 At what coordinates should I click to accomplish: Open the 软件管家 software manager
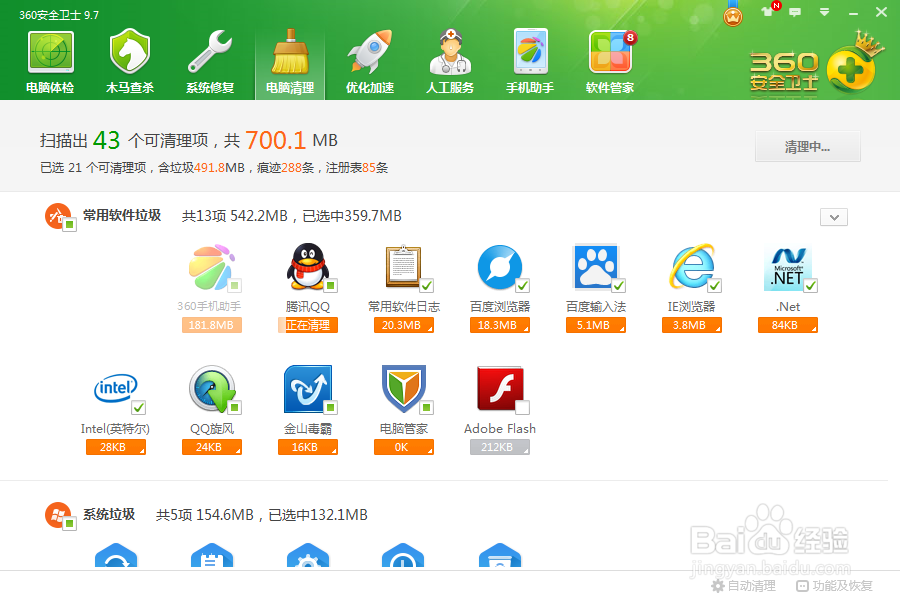tap(610, 60)
